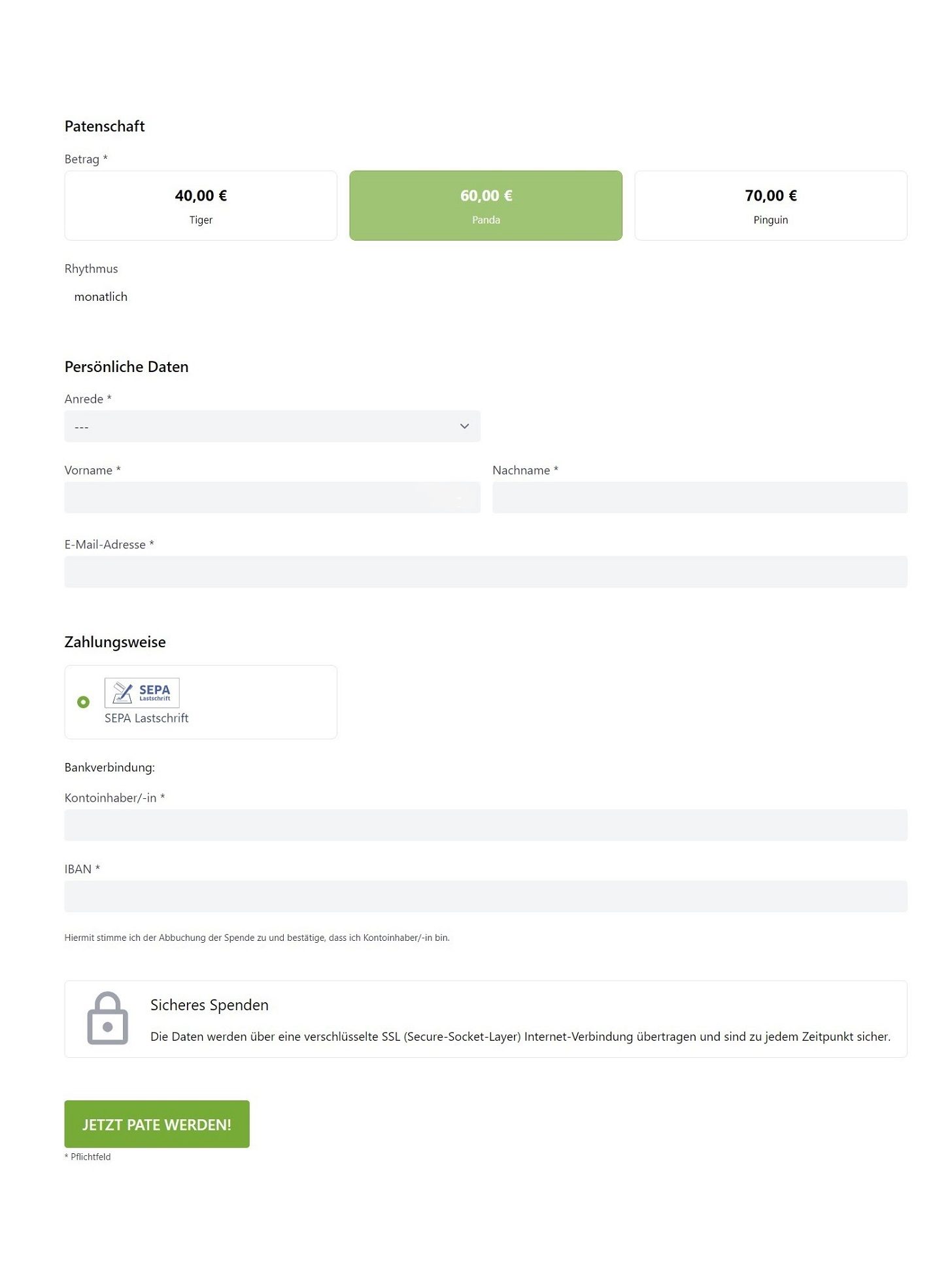Select the SEPA Lastschrift payment radio button
This screenshot has height=1269, width=952.
coord(83,702)
